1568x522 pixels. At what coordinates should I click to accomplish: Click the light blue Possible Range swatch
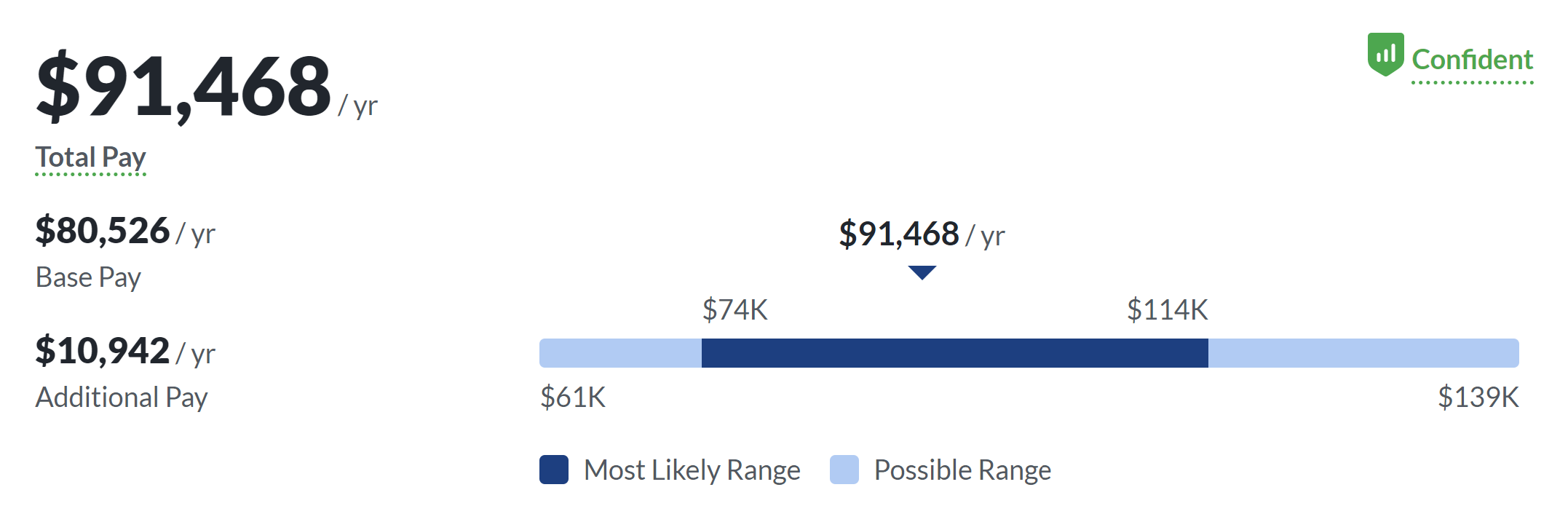[844, 470]
